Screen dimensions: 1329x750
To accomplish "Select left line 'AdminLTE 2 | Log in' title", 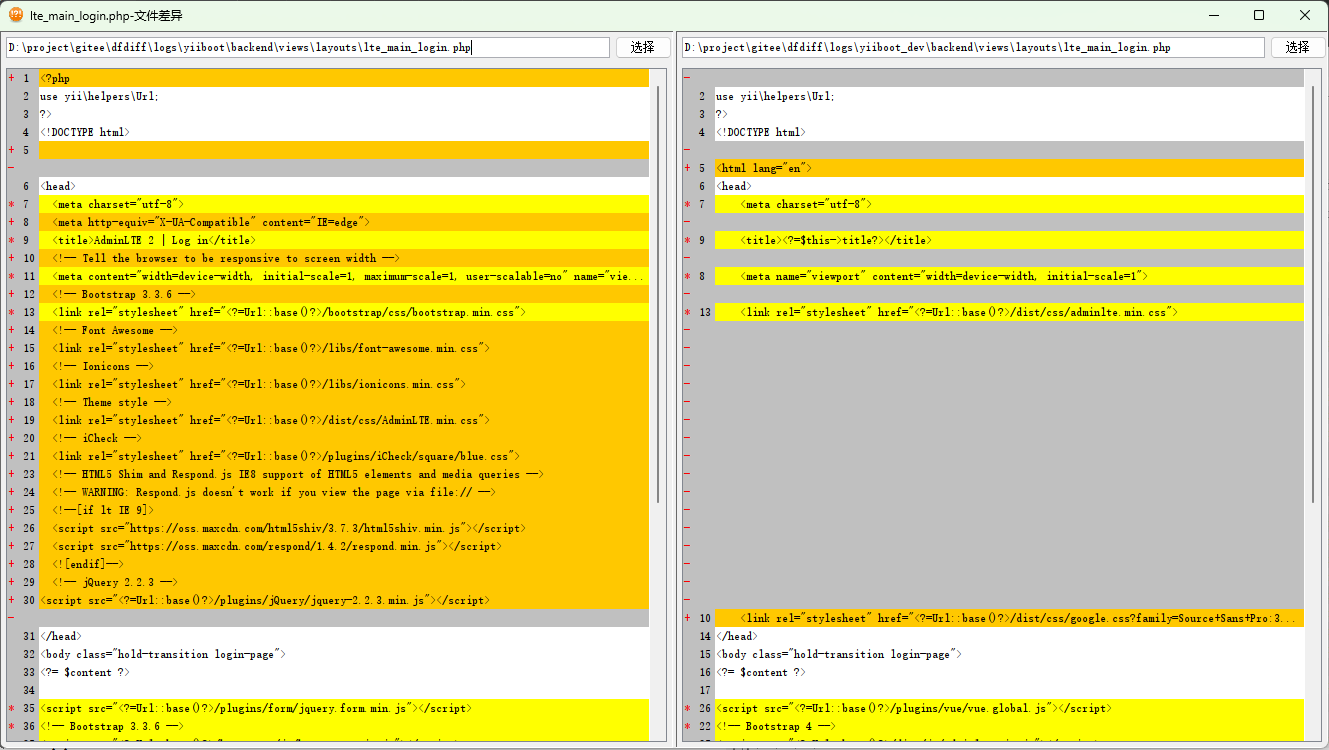I will pos(344,240).
